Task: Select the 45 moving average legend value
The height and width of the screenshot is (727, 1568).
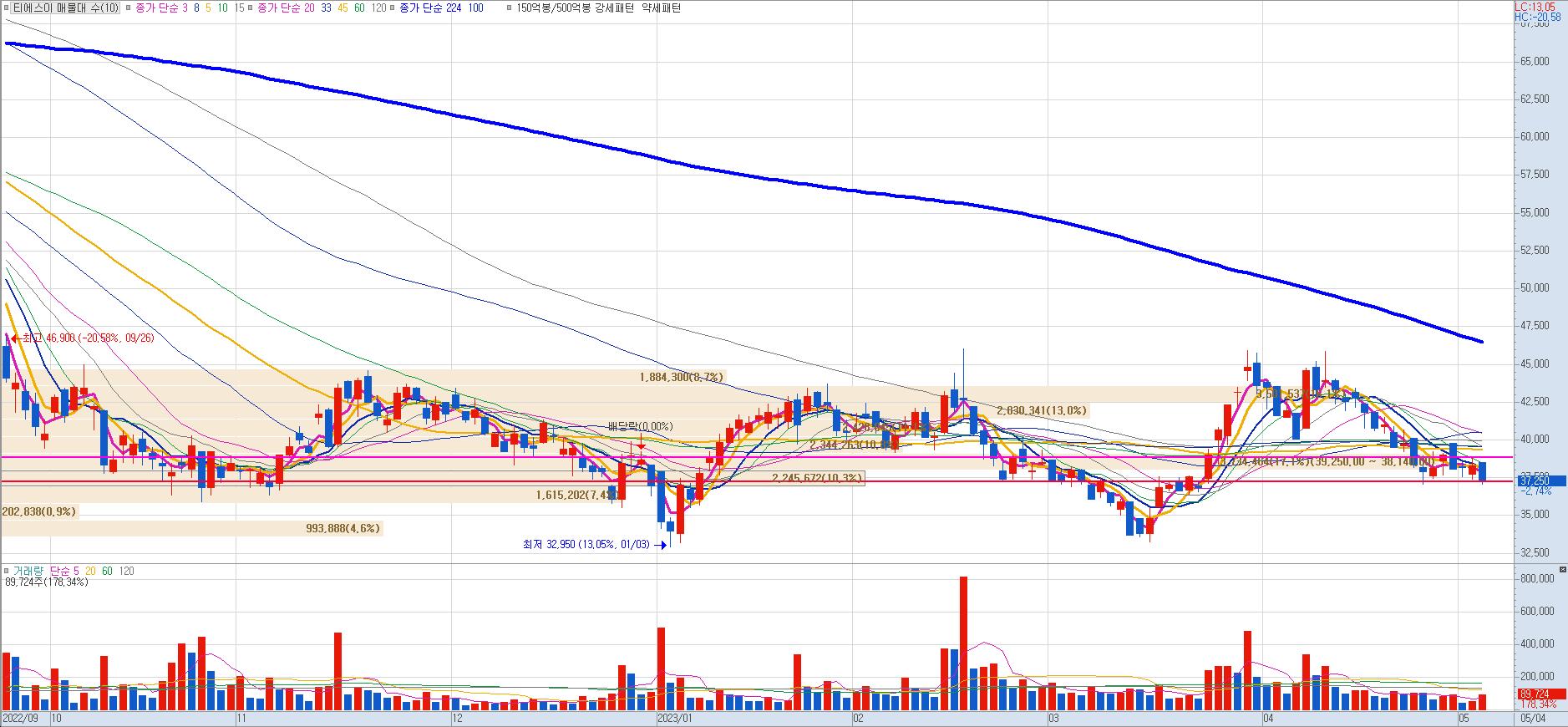Action: click(x=342, y=8)
